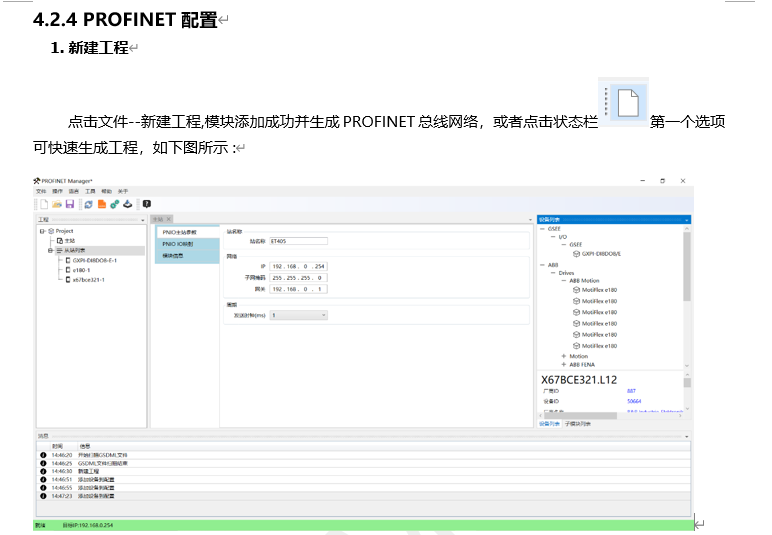Open the 帮助 menu
The height and width of the screenshot is (535, 772).
click(106, 191)
